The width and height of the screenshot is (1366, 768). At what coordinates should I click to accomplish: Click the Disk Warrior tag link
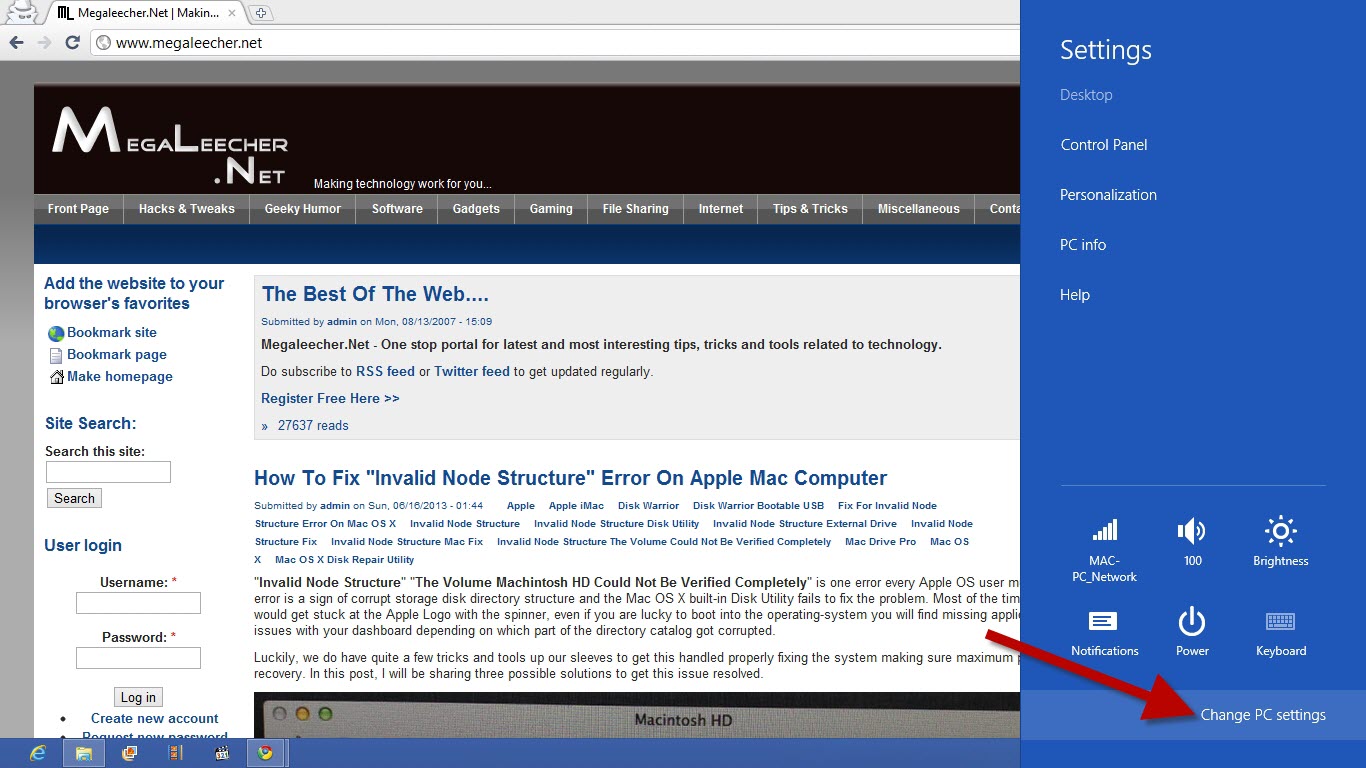[648, 506]
